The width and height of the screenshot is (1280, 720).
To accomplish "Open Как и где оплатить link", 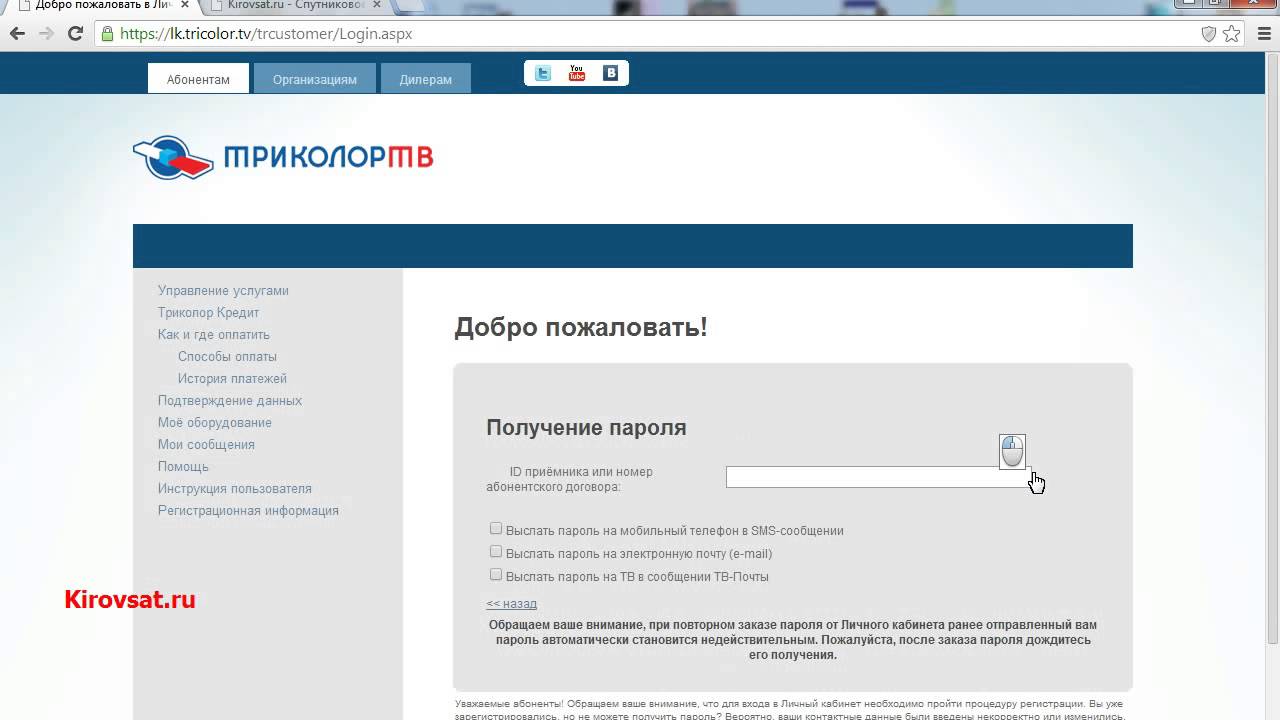I will tap(214, 334).
